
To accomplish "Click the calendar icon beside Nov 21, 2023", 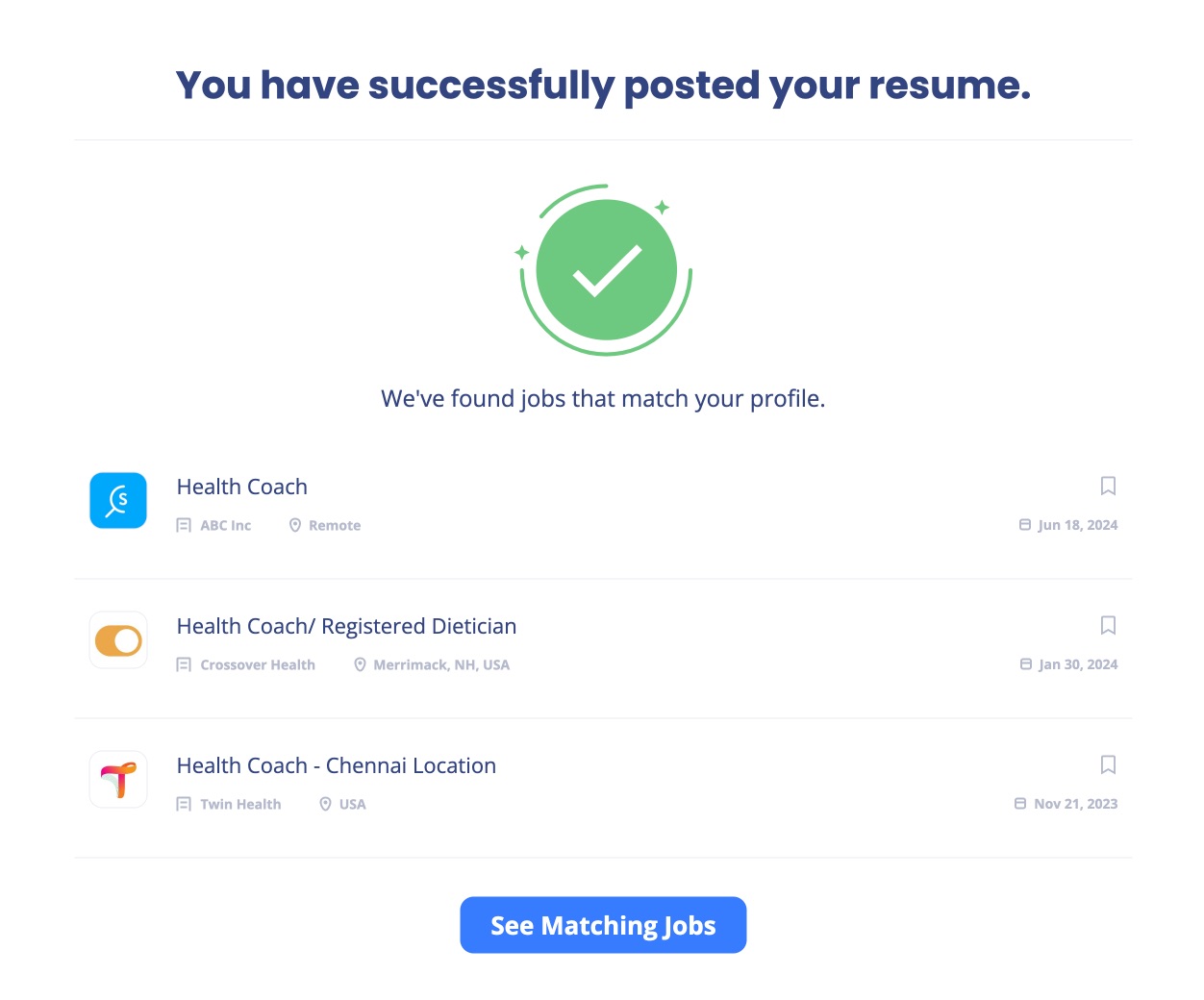I will [1021, 804].
